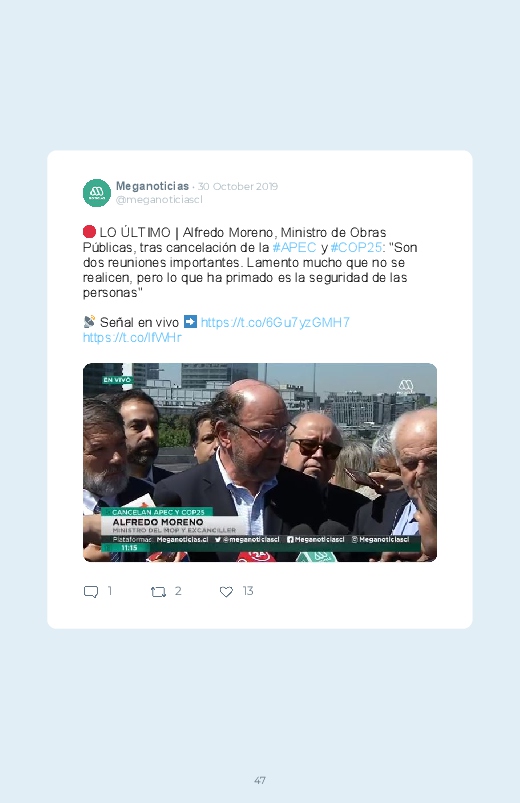Click the satellite antenna emoji before Señal en vivo
Image resolution: width=520 pixels, height=803 pixels.
tap(89, 322)
